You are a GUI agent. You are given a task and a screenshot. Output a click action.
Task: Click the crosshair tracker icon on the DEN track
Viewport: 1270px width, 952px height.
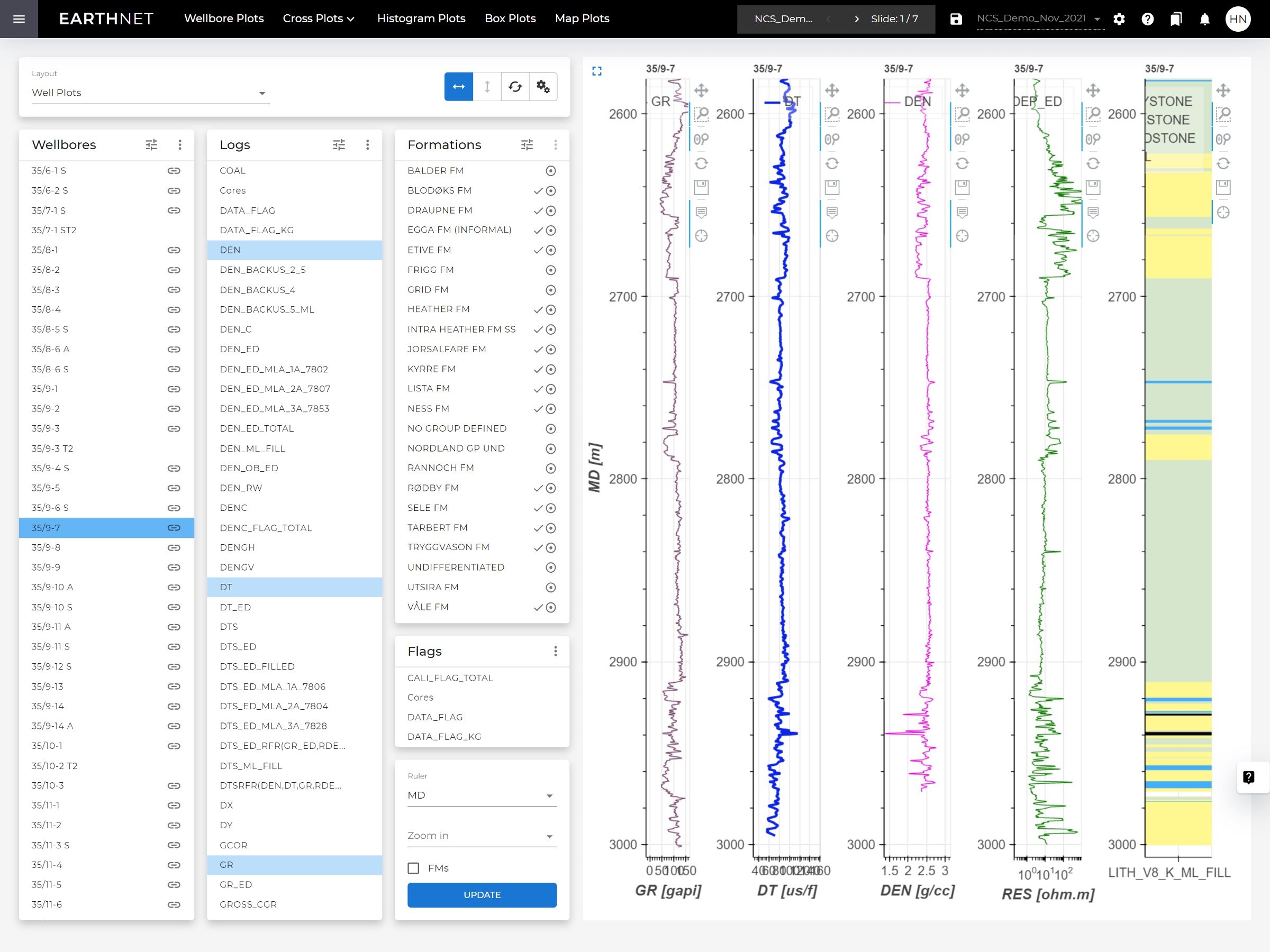963,235
